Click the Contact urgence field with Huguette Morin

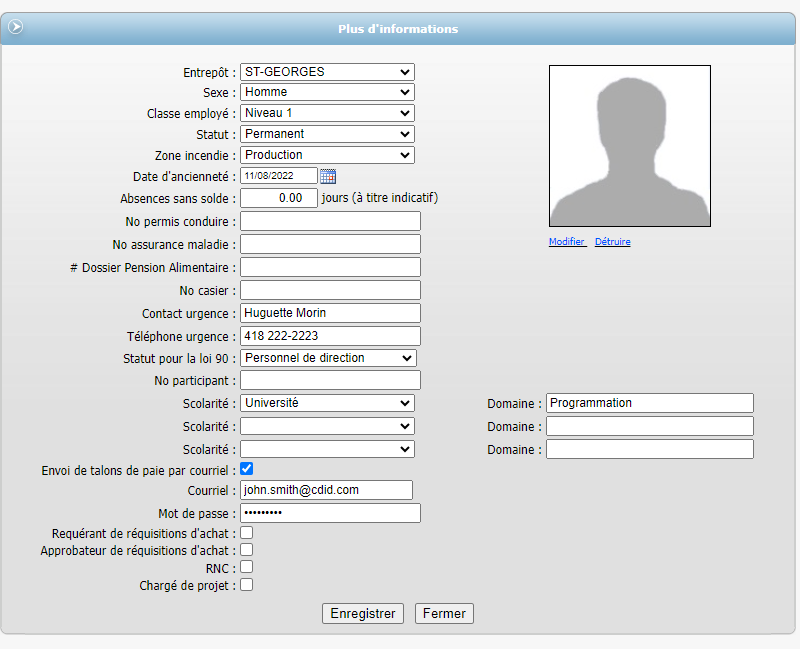pos(331,313)
